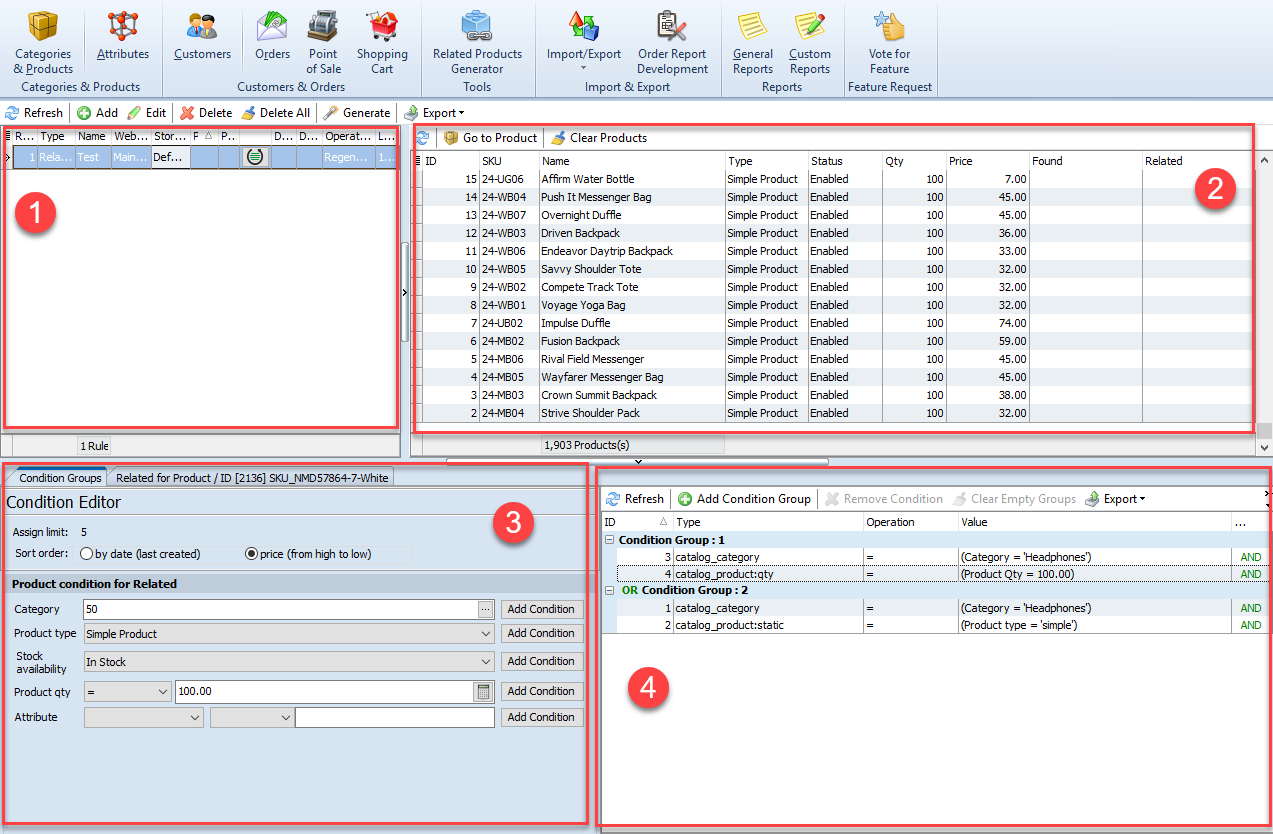Viewport: 1273px width, 834px height.
Task: Open the rules toolbar Export dropdown
Action: pyautogui.click(x=434, y=113)
